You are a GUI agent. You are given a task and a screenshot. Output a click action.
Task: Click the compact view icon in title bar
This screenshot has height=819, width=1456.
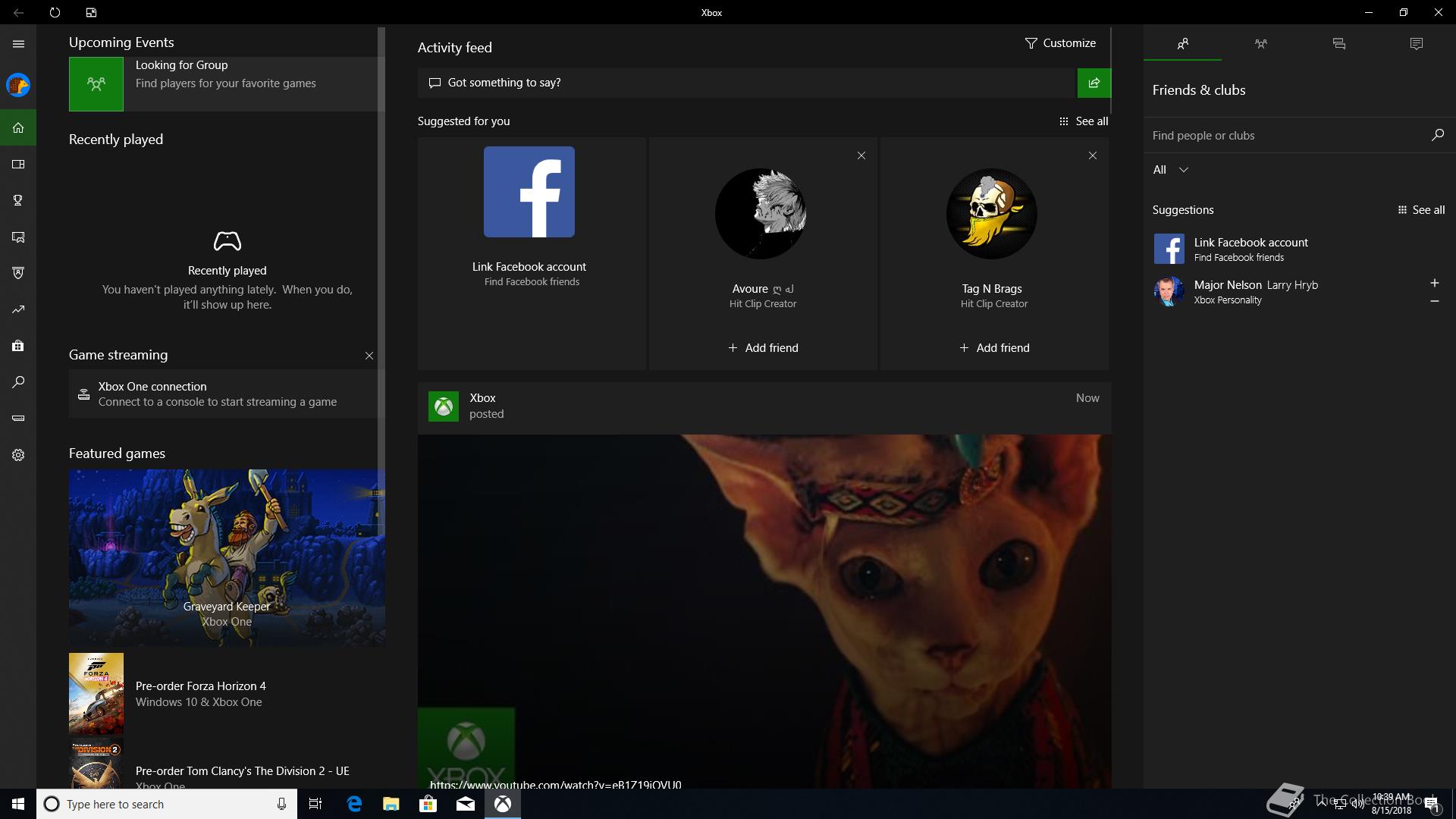[91, 12]
